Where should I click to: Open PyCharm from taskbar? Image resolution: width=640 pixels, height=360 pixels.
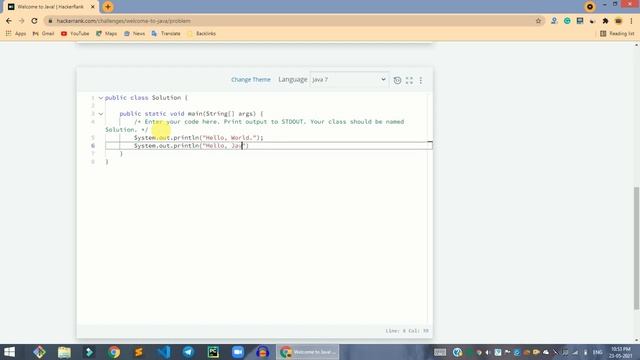[213, 352]
